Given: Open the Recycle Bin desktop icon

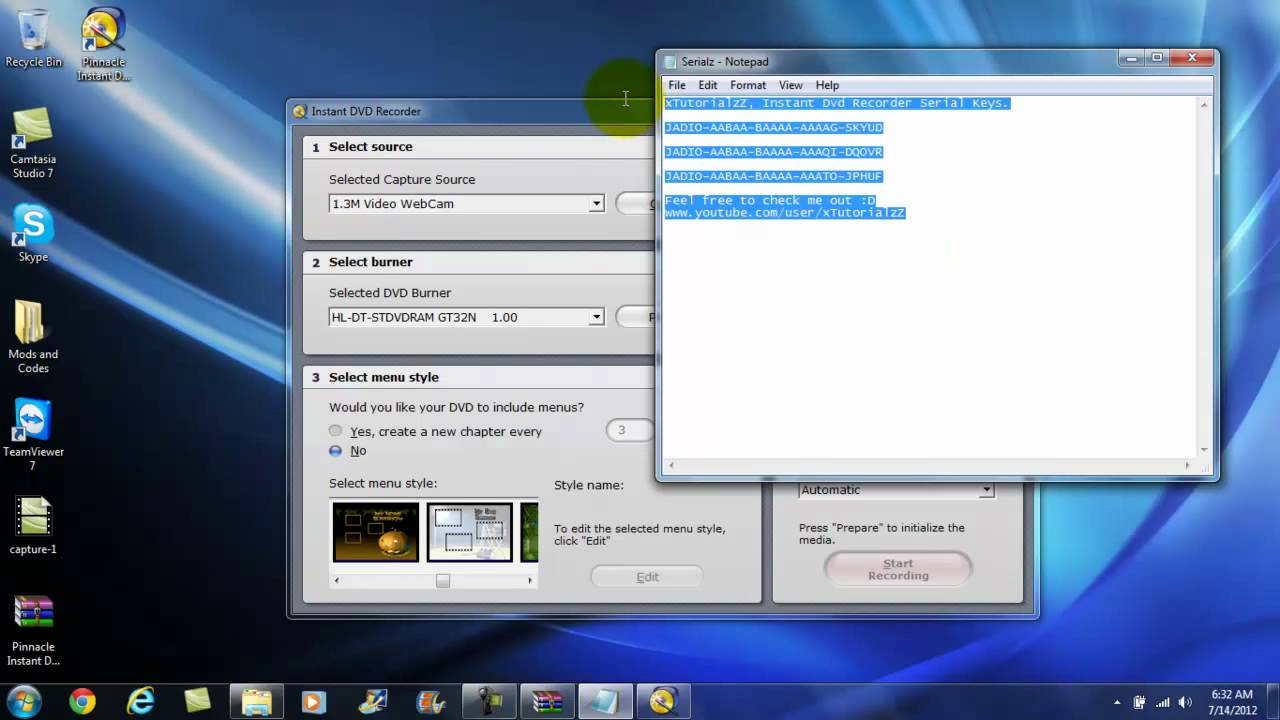Looking at the screenshot, I should tap(33, 40).
